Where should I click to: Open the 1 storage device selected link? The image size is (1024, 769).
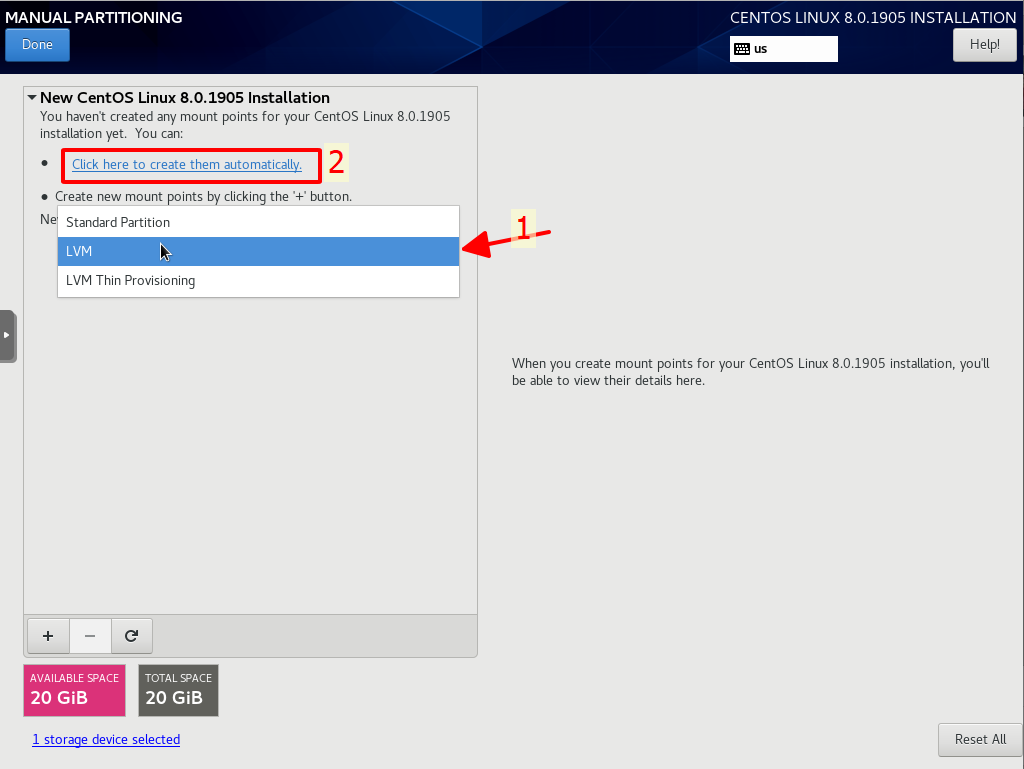(x=106, y=740)
